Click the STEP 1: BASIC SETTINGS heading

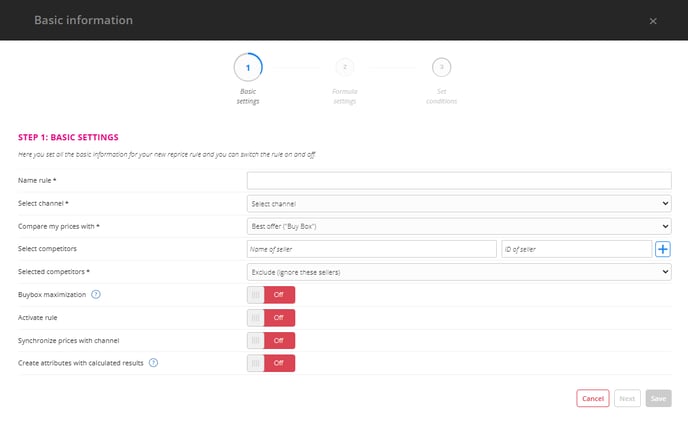(x=68, y=137)
